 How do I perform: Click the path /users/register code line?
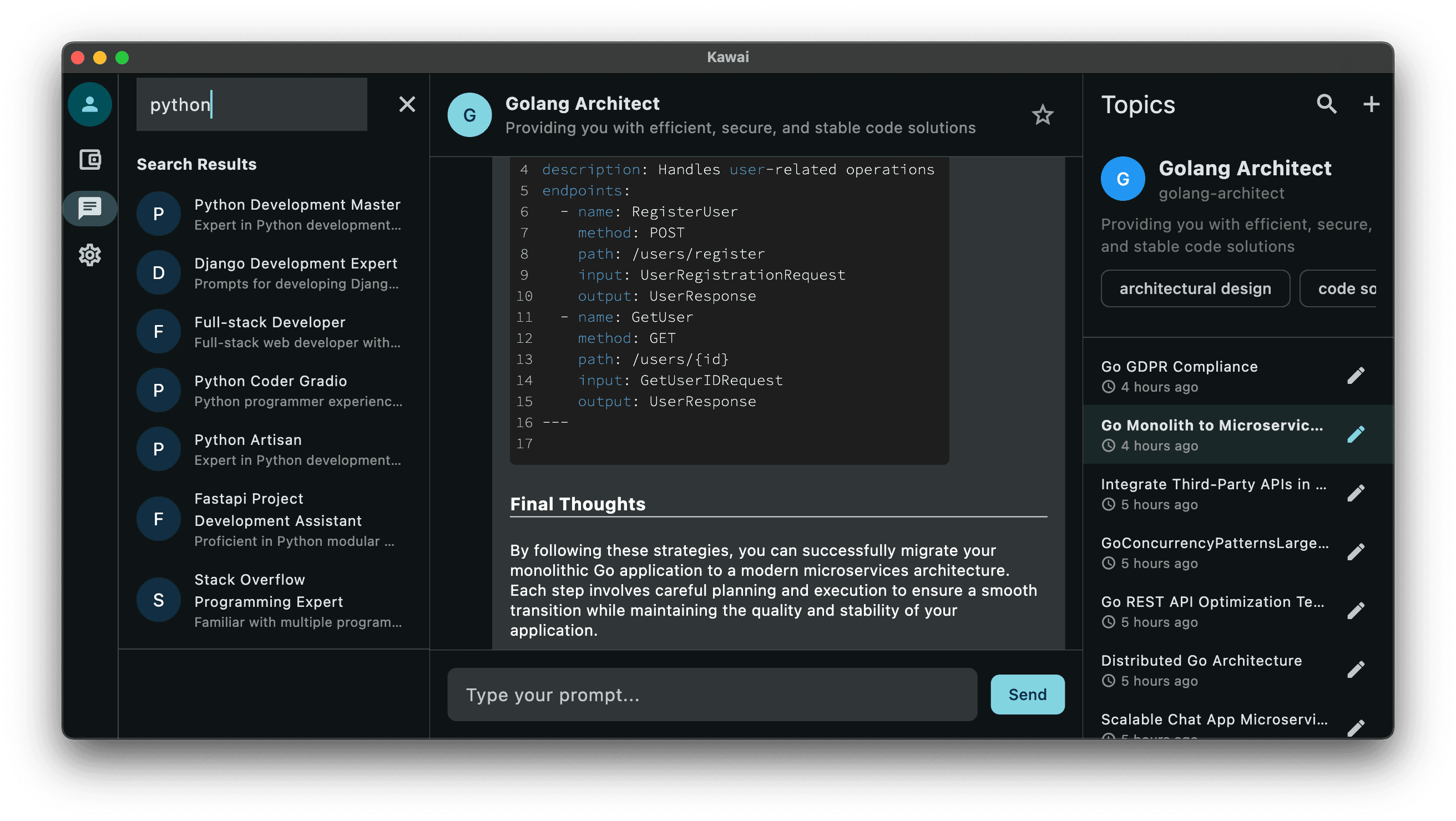point(670,254)
